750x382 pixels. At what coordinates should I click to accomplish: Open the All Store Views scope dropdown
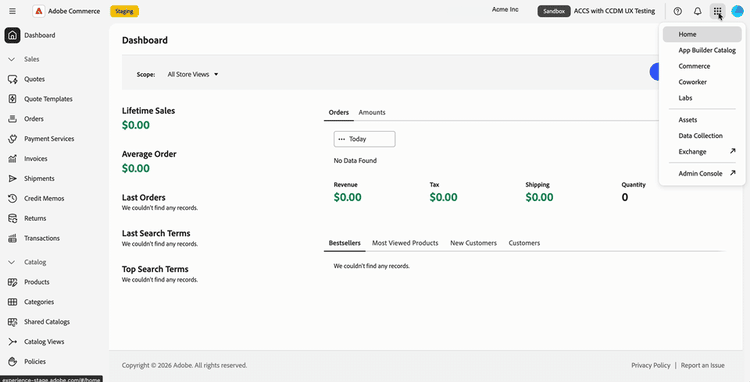tap(193, 74)
